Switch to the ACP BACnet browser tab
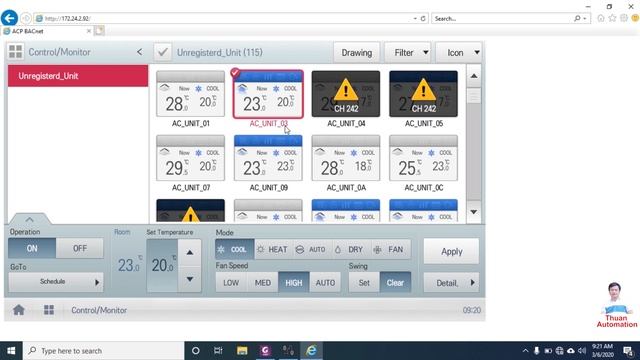Image resolution: width=640 pixels, height=360 pixels. click(46, 31)
